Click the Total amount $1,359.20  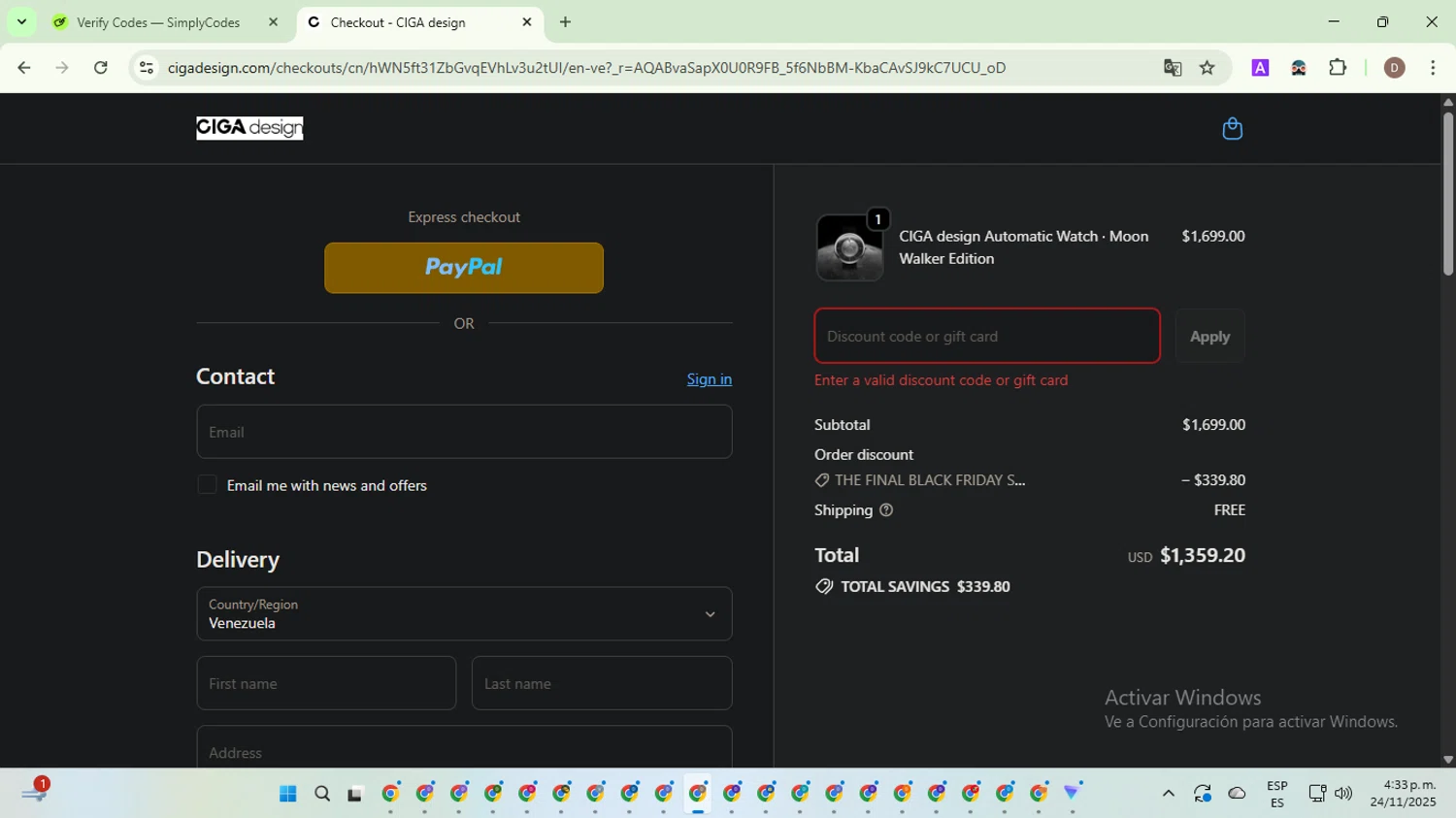coord(1203,555)
